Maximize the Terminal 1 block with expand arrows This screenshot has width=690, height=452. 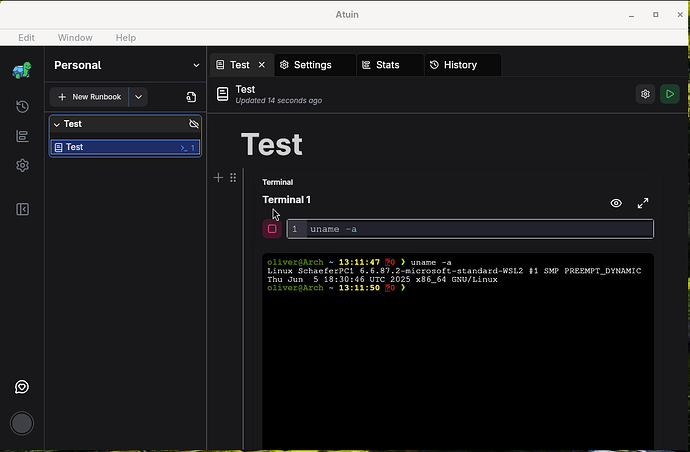(x=643, y=203)
